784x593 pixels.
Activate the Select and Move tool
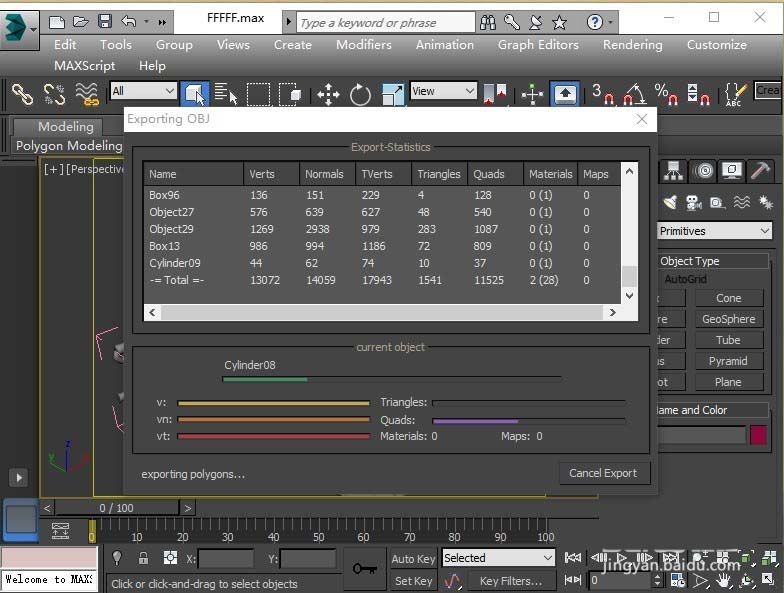(x=328, y=95)
